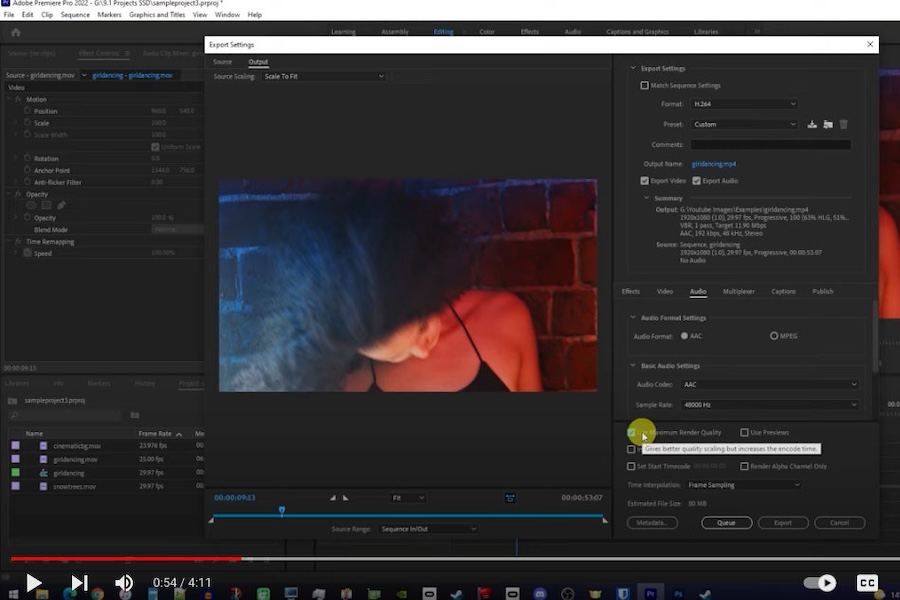Open the Source Range dropdown
The image size is (900, 600).
[428, 529]
